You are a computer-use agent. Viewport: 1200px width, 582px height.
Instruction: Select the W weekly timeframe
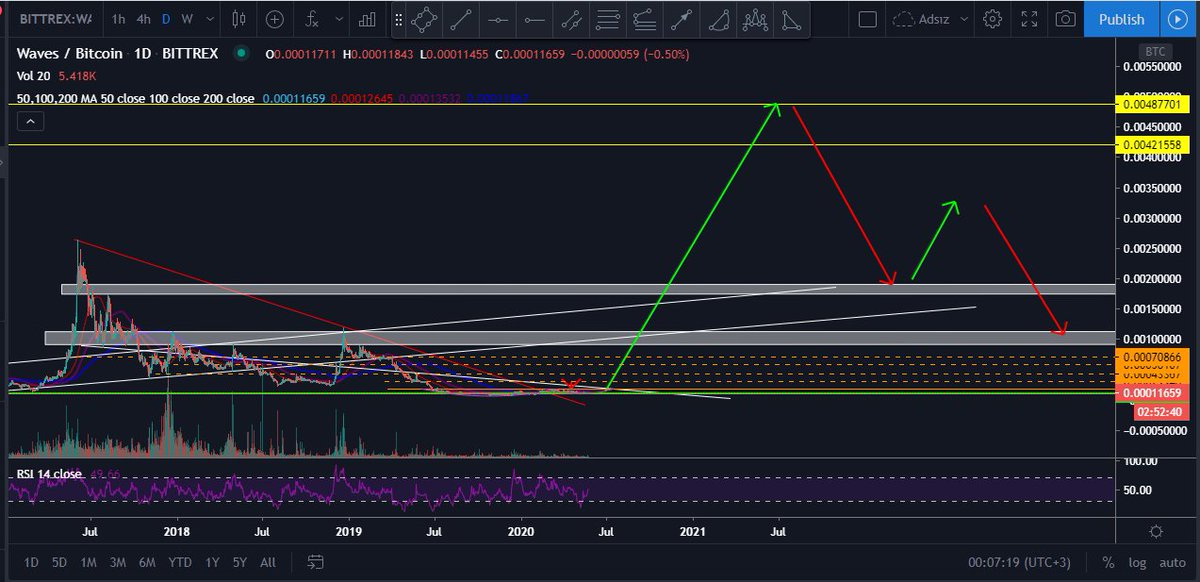pyautogui.click(x=187, y=19)
